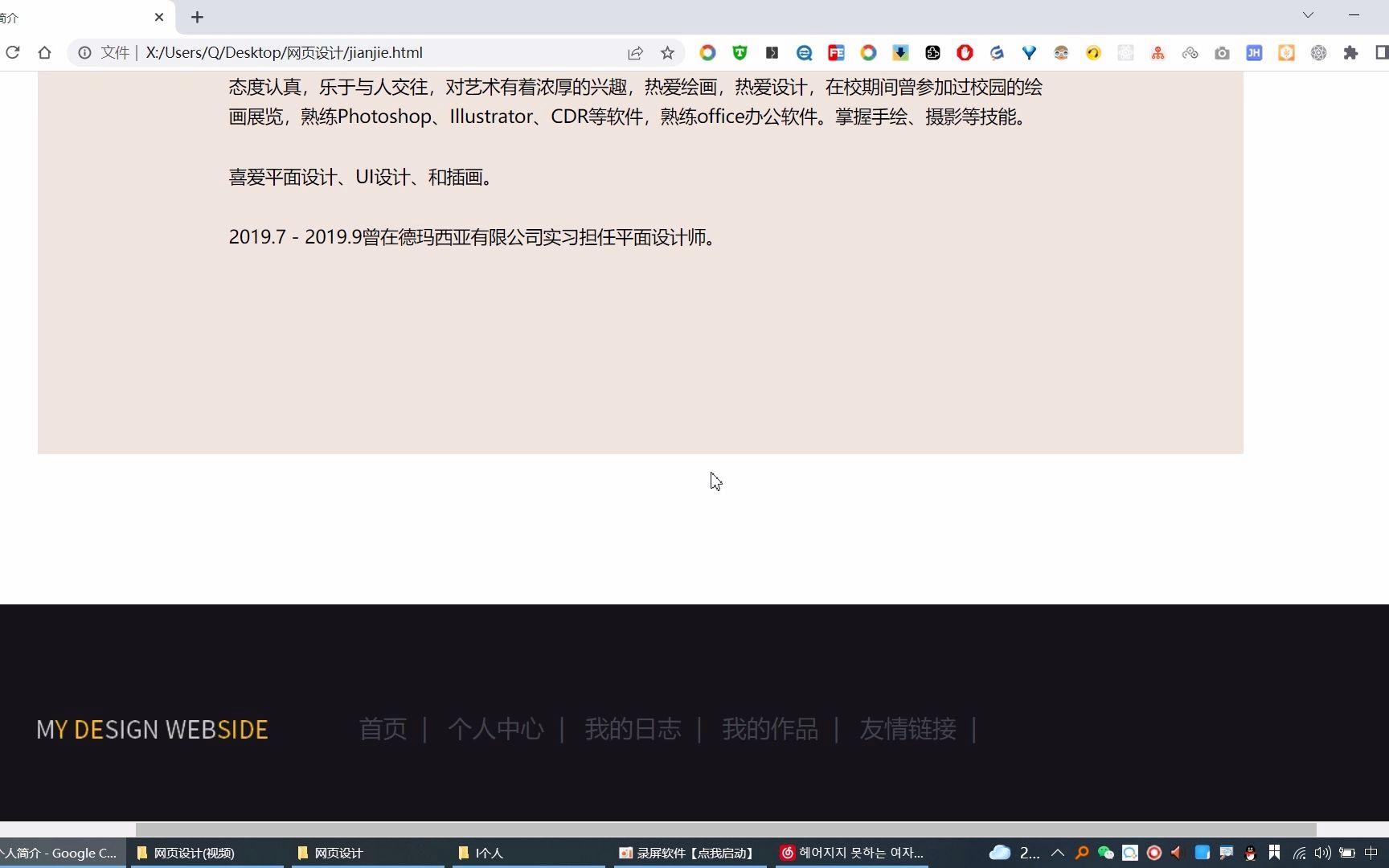The height and width of the screenshot is (868, 1389).
Task: Open Wi-Fi network tray icon
Action: [x=1299, y=853]
